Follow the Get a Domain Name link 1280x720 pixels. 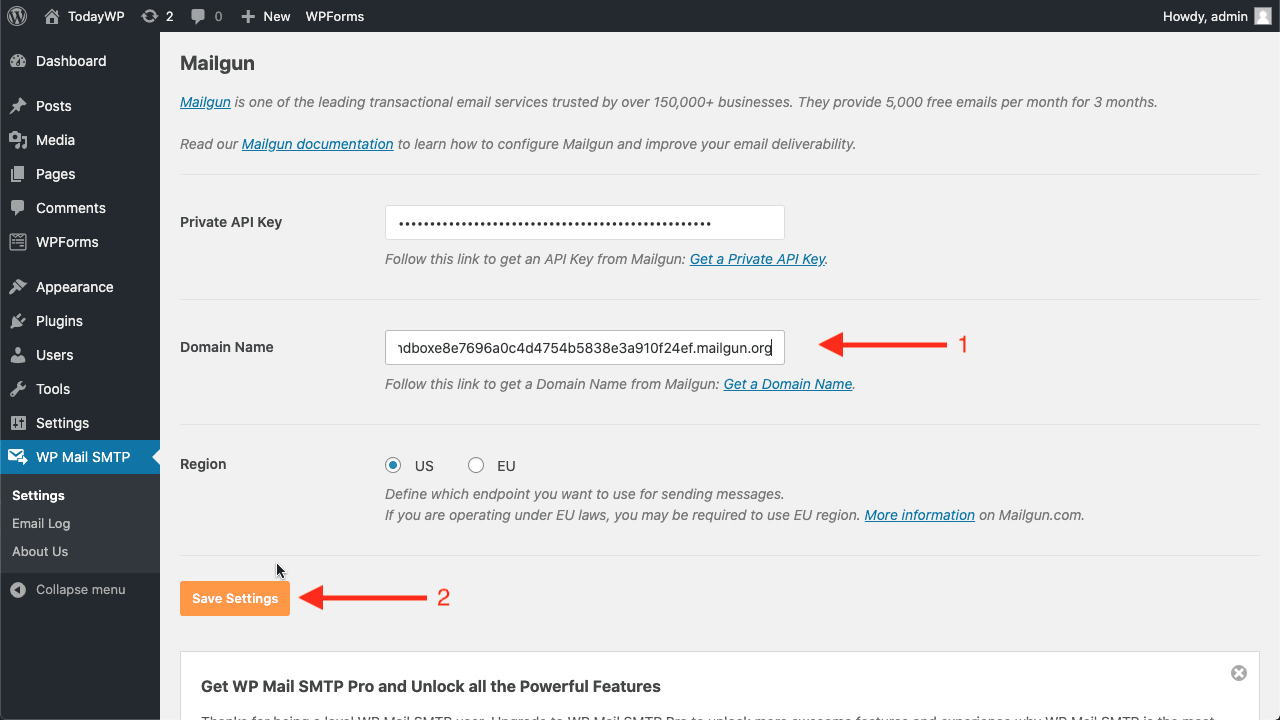tap(788, 384)
